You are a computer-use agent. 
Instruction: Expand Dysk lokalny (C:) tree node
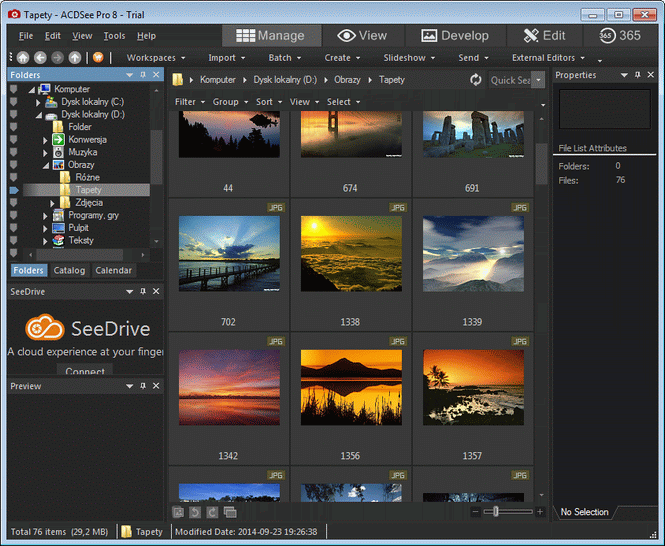tap(38, 102)
